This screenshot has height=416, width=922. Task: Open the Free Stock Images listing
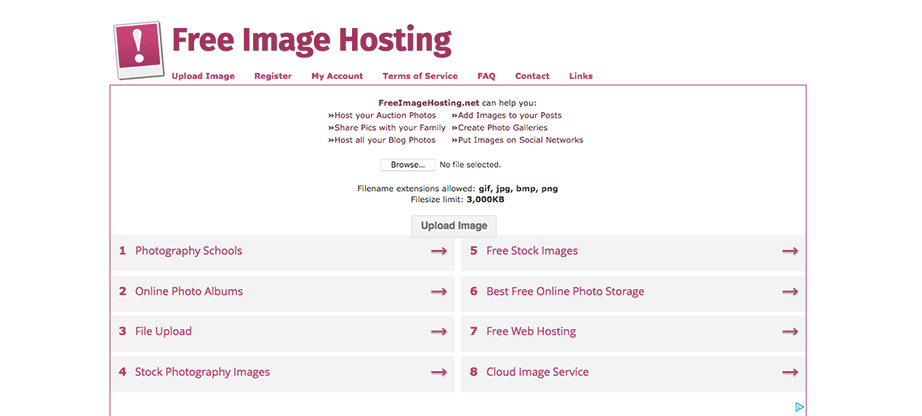tap(632, 251)
